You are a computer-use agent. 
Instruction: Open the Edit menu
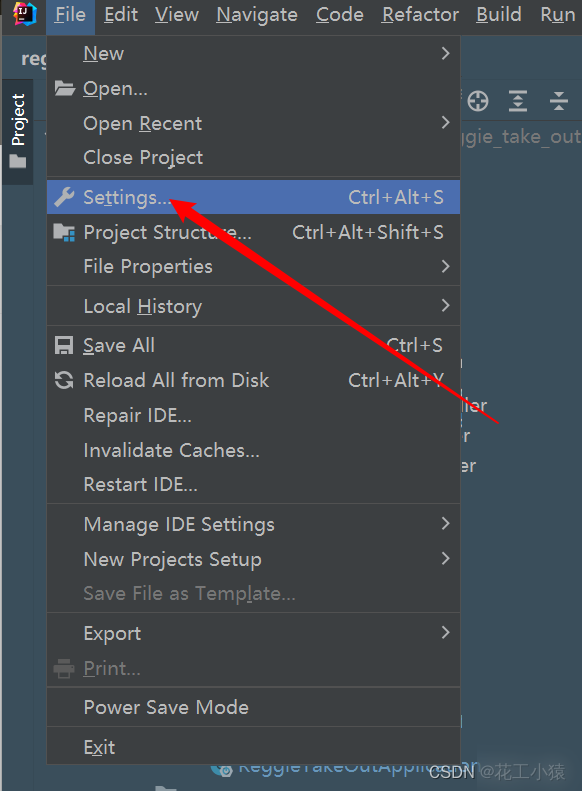(x=121, y=15)
